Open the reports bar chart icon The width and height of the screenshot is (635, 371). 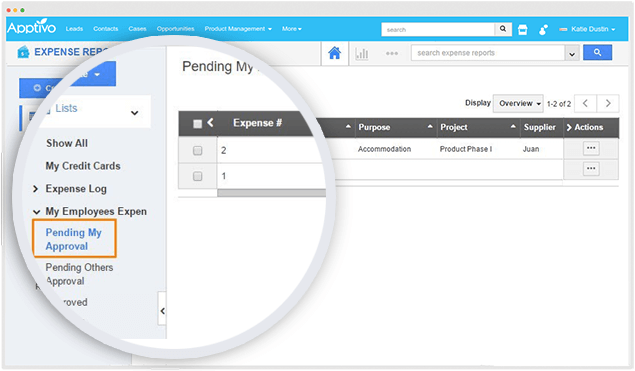pos(362,53)
